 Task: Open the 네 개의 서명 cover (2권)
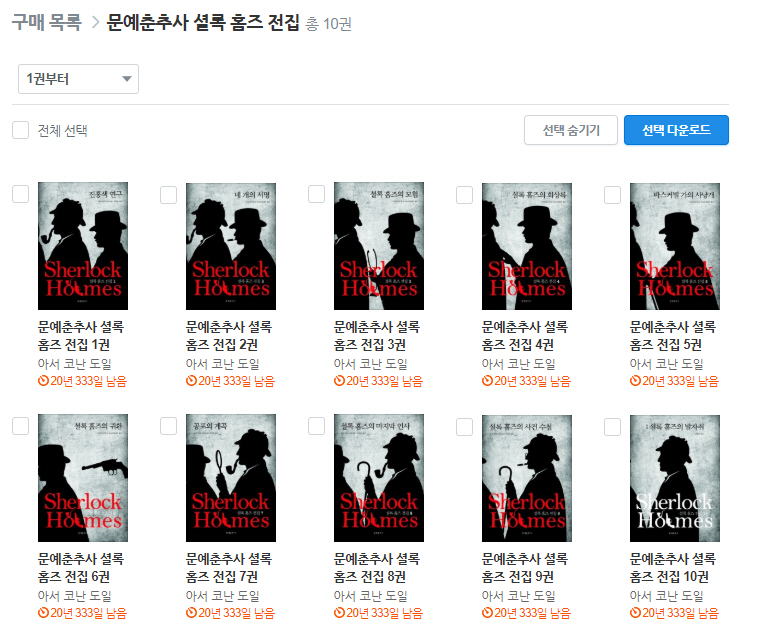[231, 246]
